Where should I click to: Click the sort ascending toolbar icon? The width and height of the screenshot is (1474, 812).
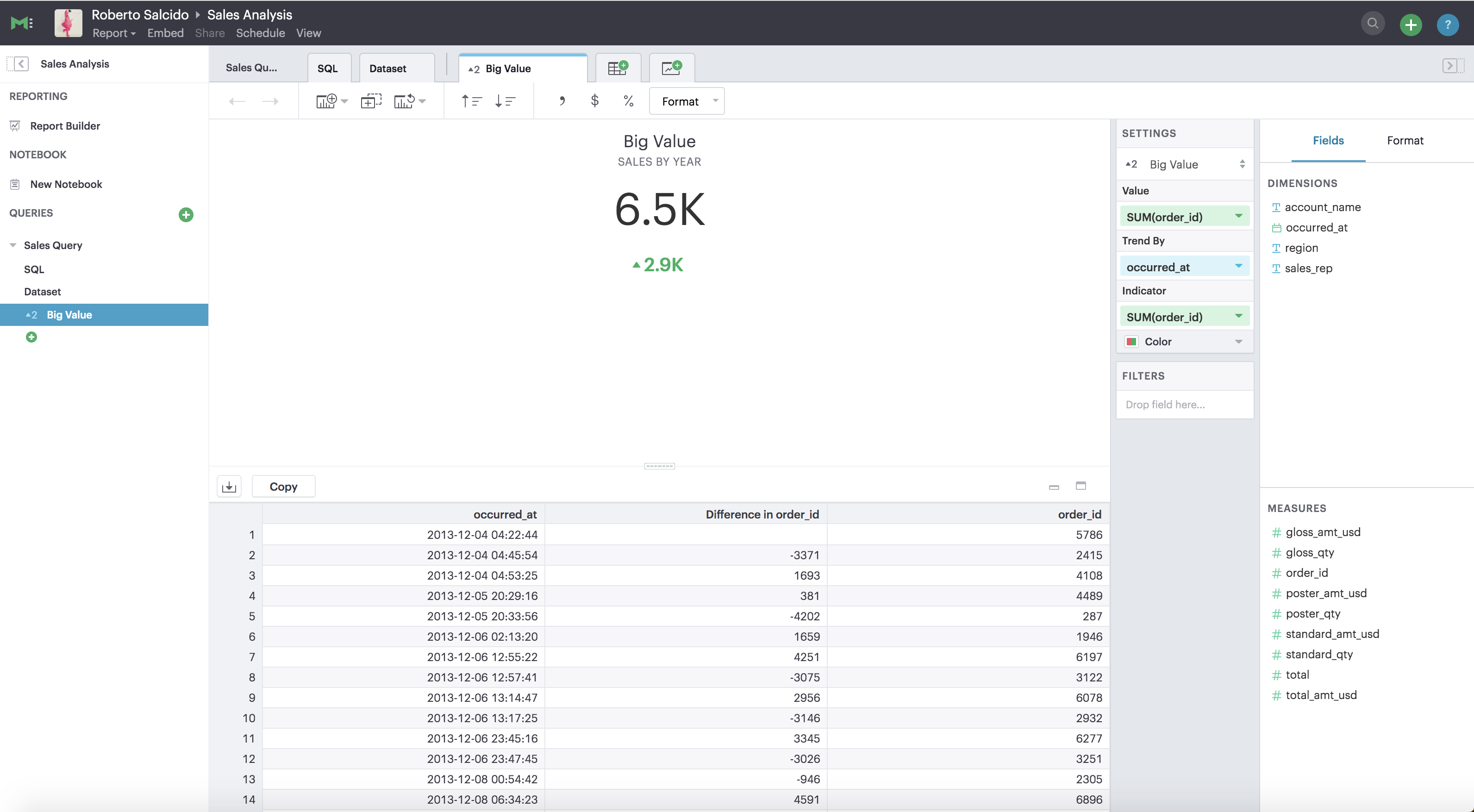coord(471,101)
